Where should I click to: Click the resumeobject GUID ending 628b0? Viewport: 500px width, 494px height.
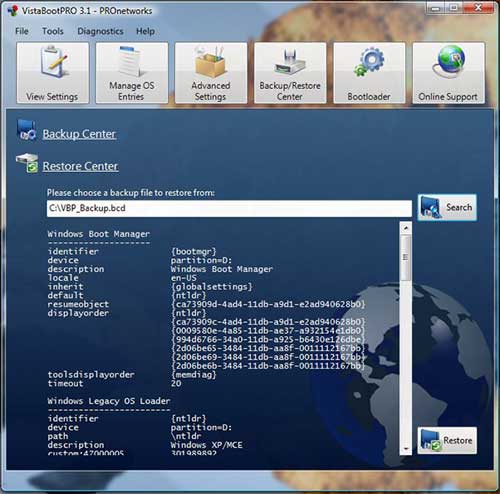(268, 304)
